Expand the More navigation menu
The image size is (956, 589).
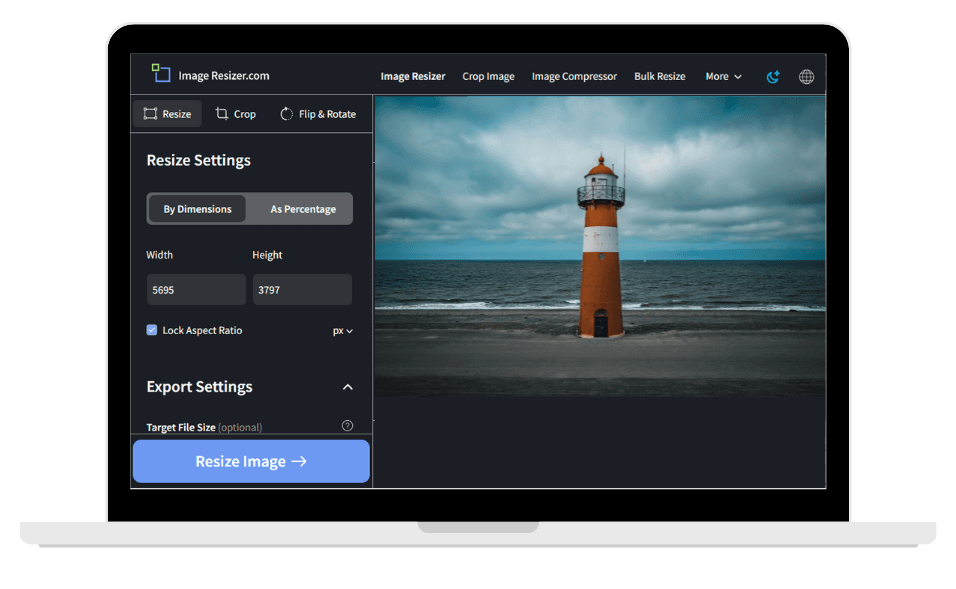(722, 76)
